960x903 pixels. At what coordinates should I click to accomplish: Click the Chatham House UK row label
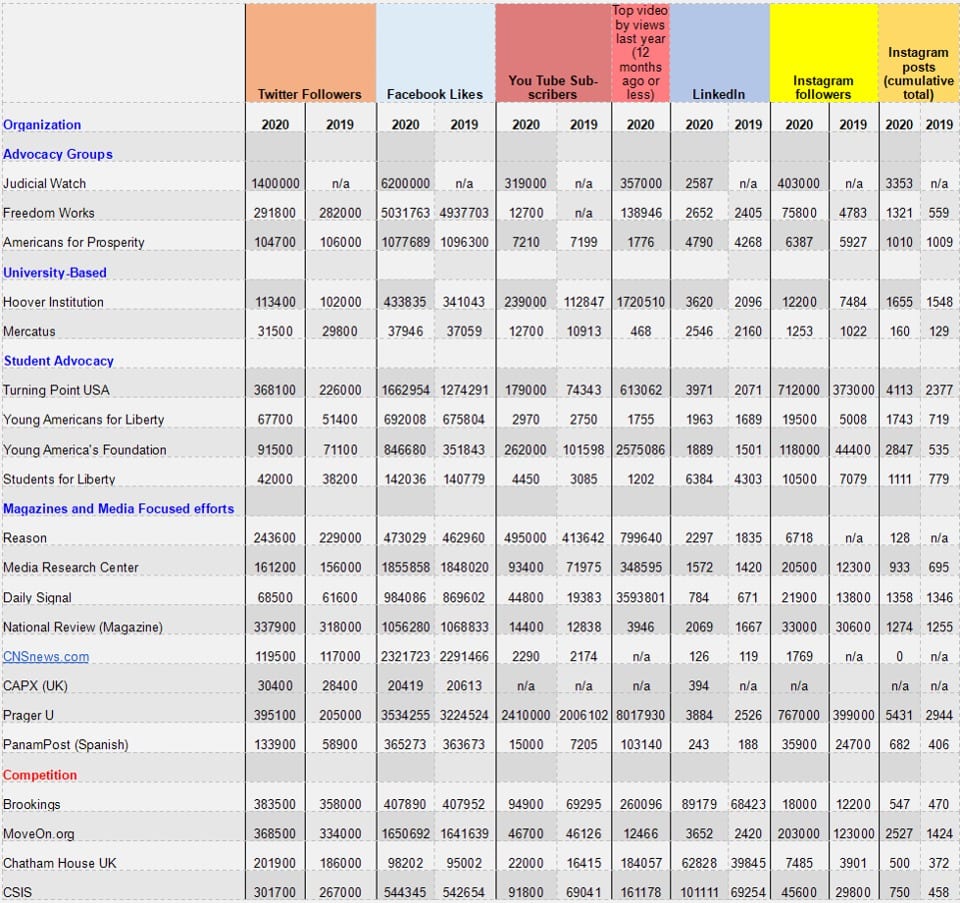click(x=59, y=863)
